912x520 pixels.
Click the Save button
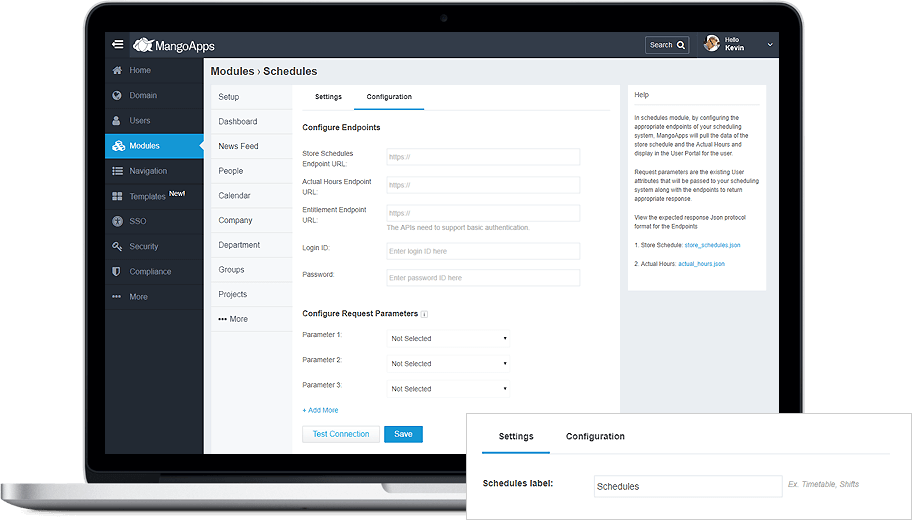(x=403, y=434)
